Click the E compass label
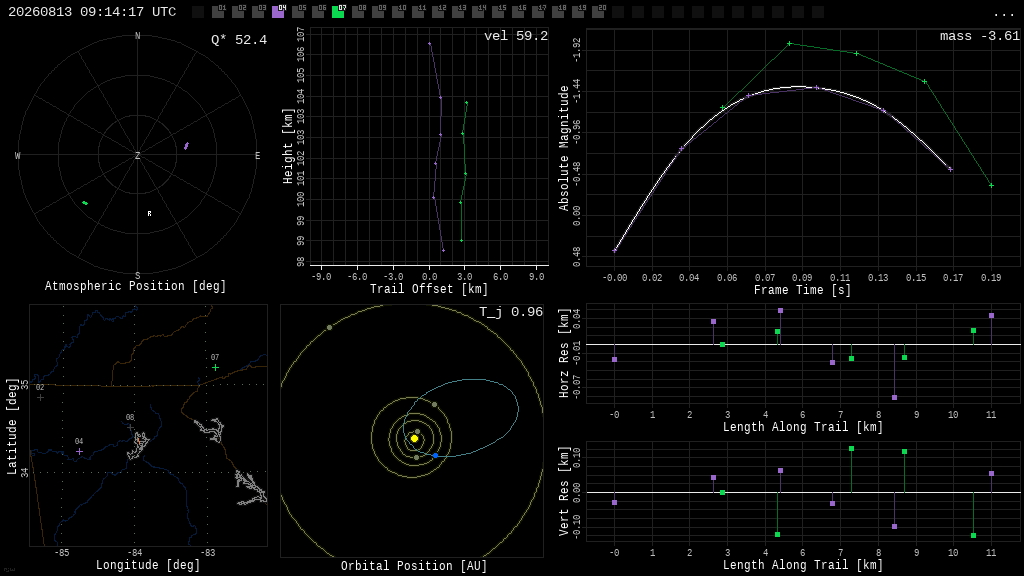The image size is (1024, 576). pyautogui.click(x=257, y=155)
